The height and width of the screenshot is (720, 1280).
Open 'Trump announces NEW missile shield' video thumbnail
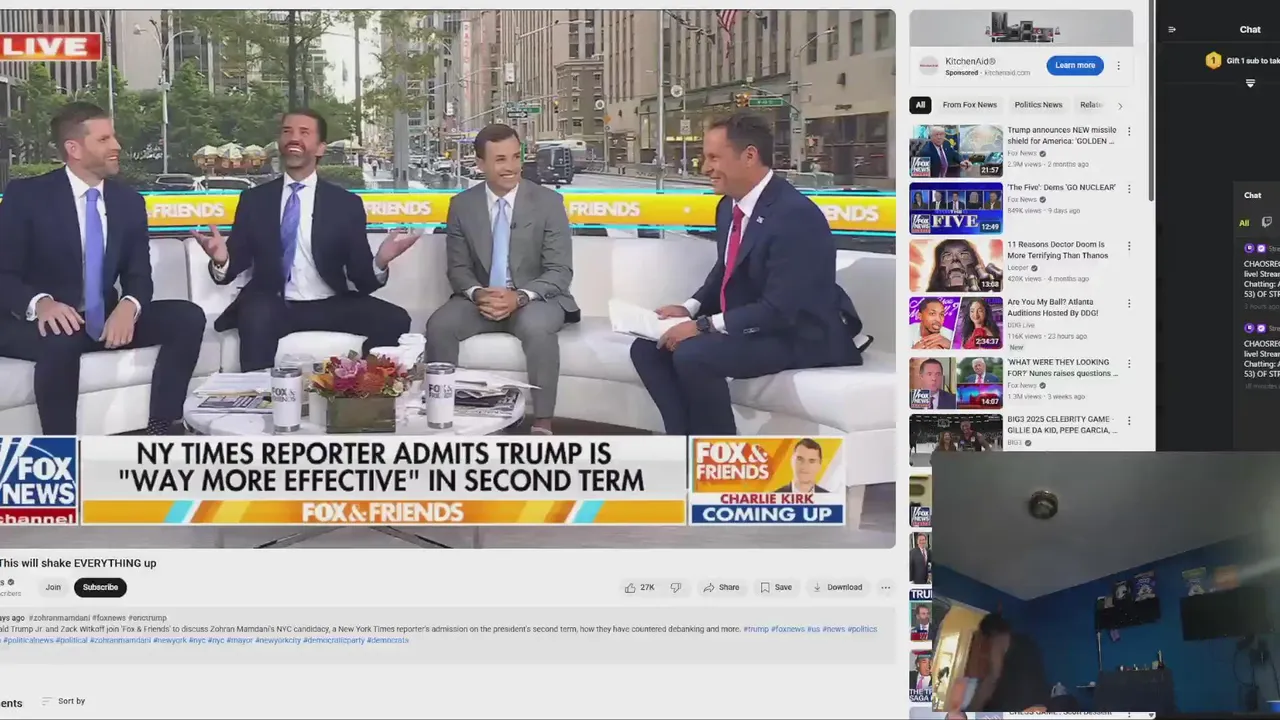pos(956,151)
